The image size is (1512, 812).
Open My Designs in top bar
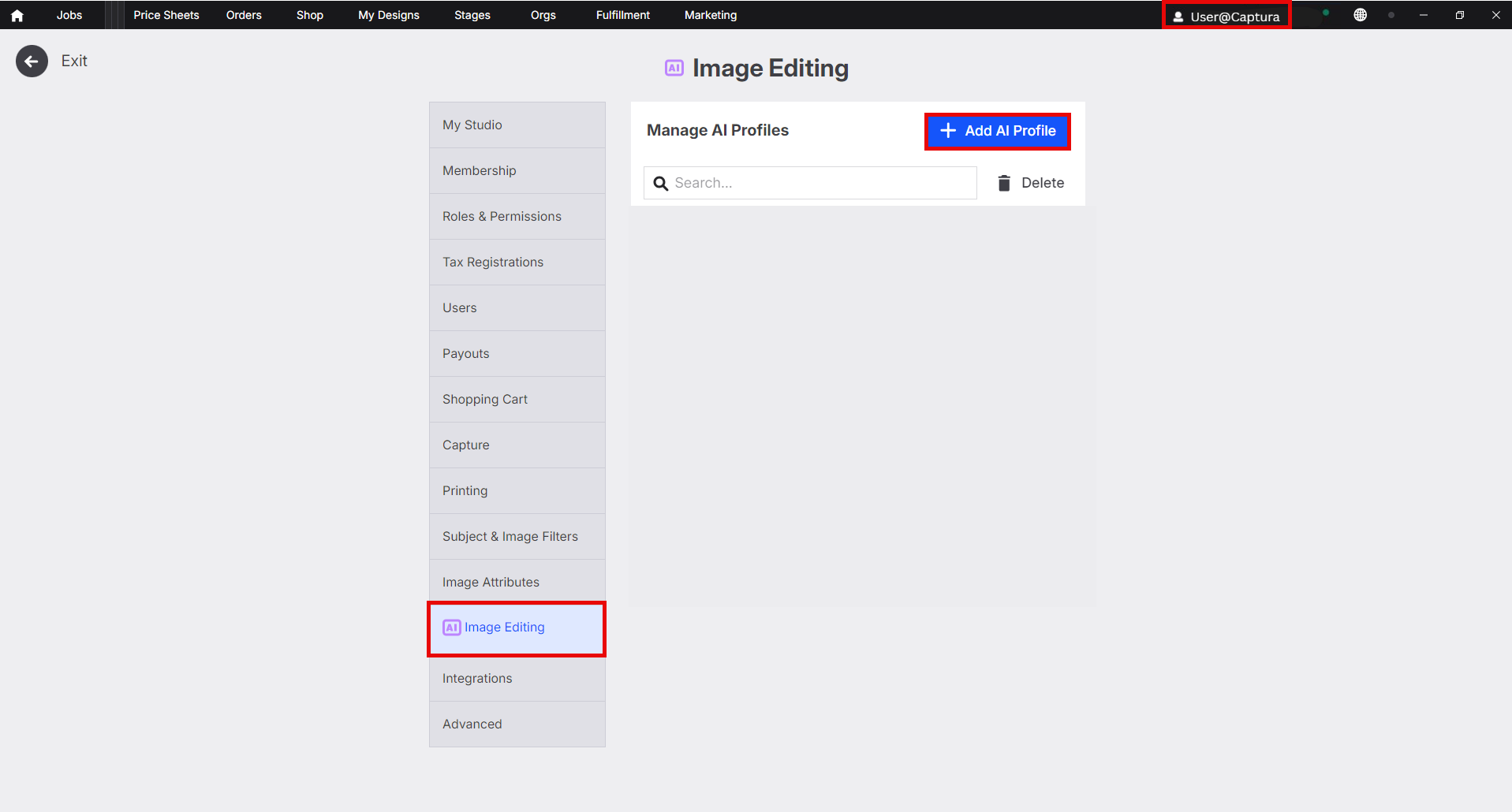[x=388, y=15]
